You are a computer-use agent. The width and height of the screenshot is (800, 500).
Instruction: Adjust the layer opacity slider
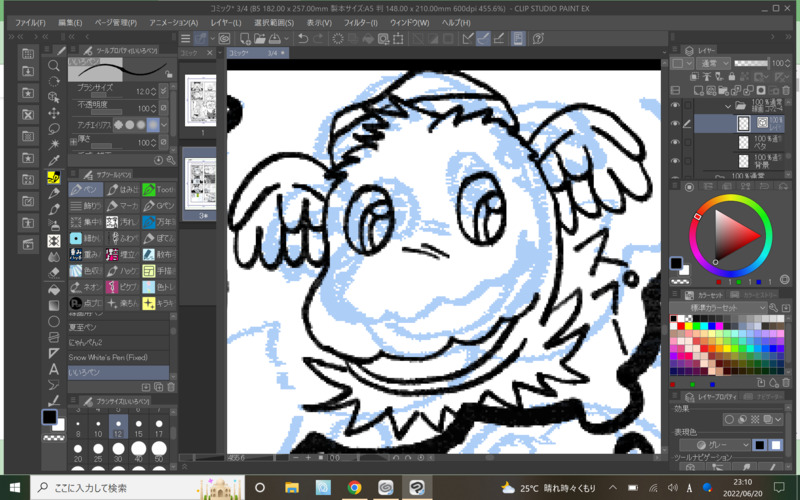751,63
